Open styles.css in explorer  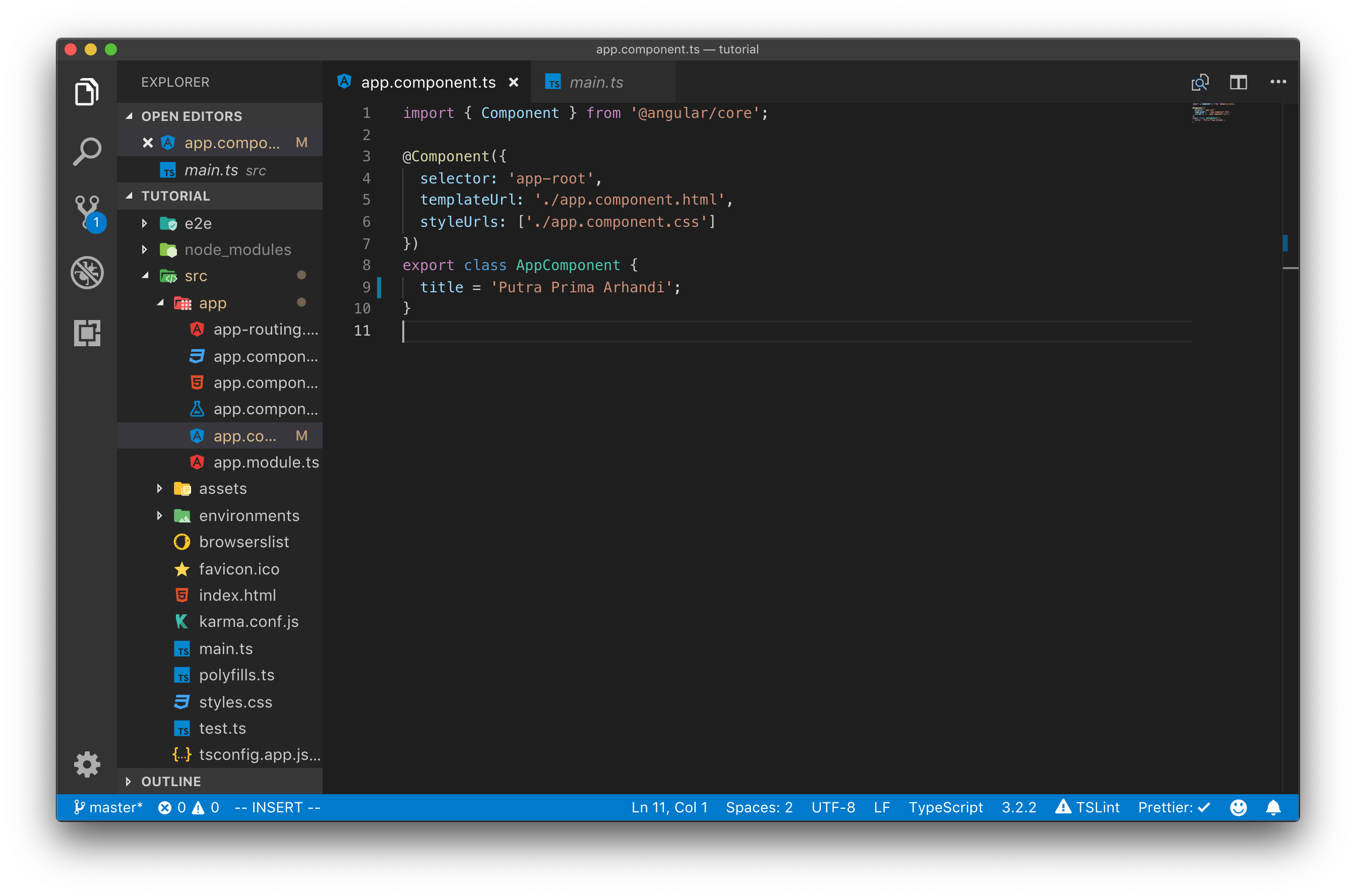pyautogui.click(x=219, y=701)
